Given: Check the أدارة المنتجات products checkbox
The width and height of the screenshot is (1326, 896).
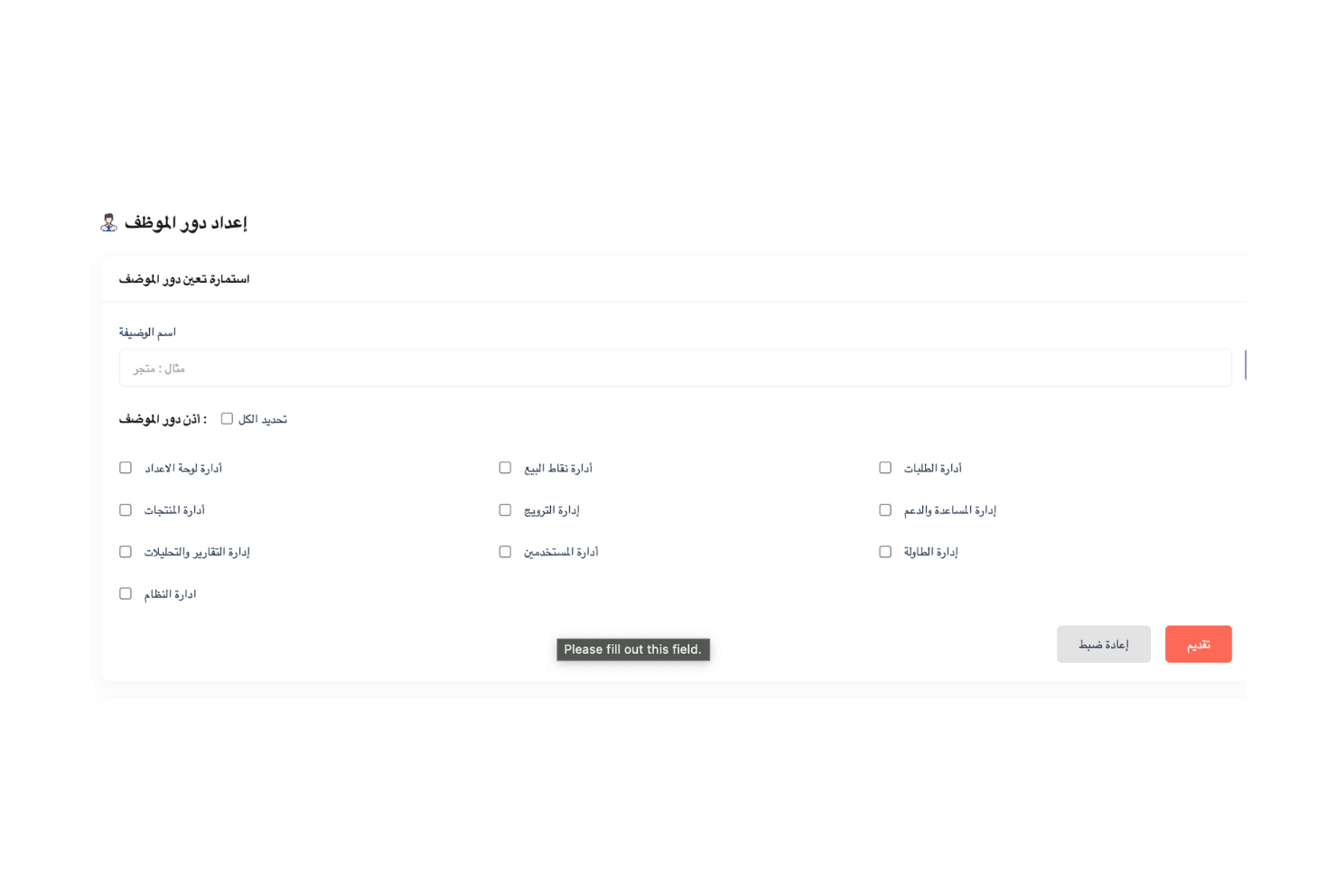Looking at the screenshot, I should pos(126,510).
